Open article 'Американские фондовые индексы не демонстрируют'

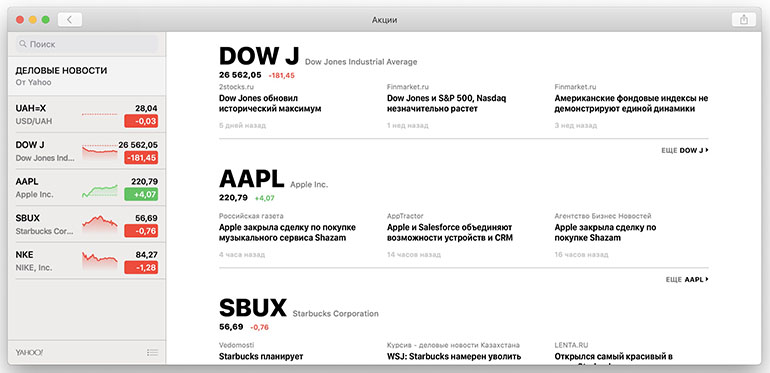tap(632, 104)
